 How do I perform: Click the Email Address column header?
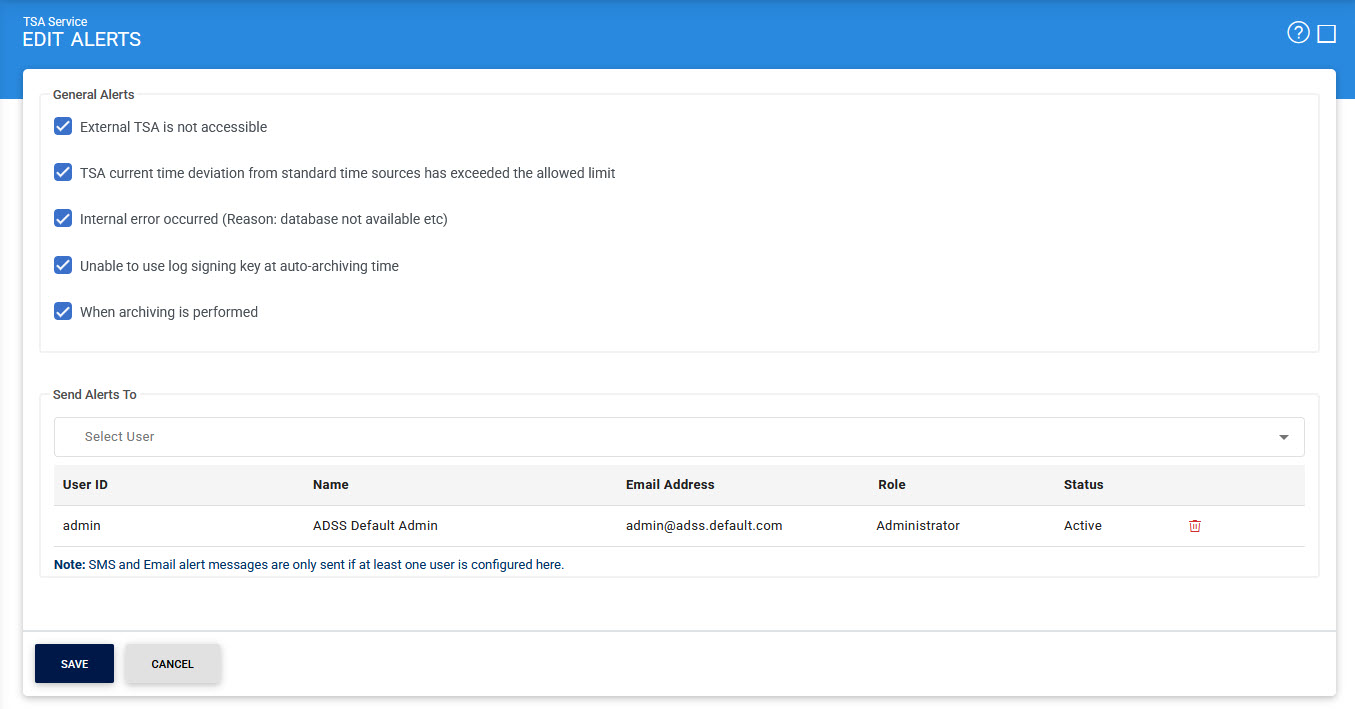pyautogui.click(x=670, y=485)
